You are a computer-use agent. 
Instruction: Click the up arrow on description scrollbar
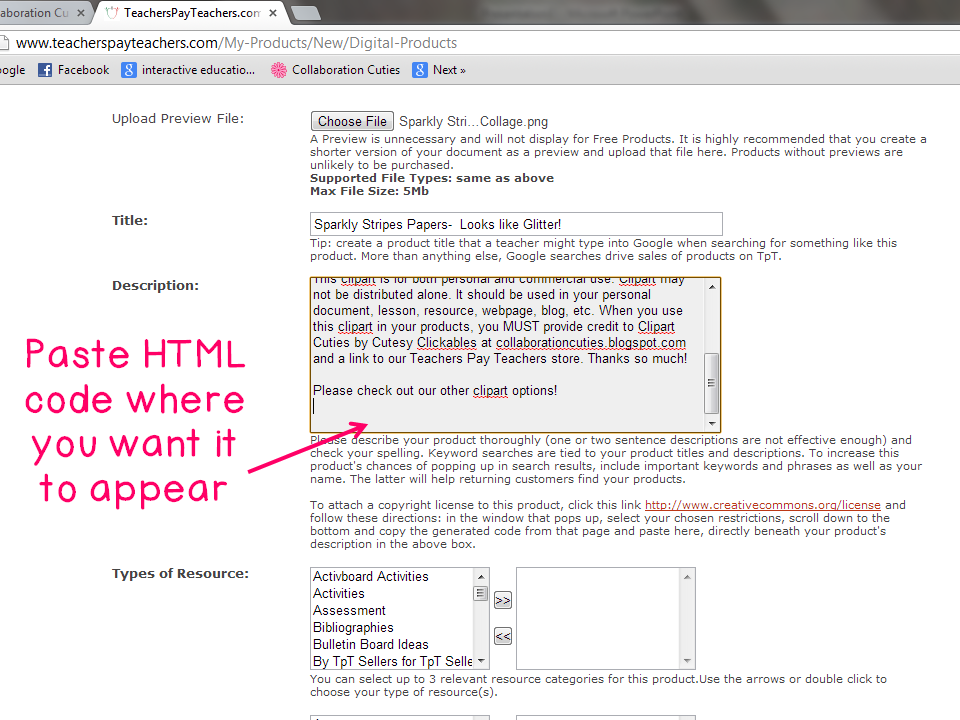[x=712, y=285]
